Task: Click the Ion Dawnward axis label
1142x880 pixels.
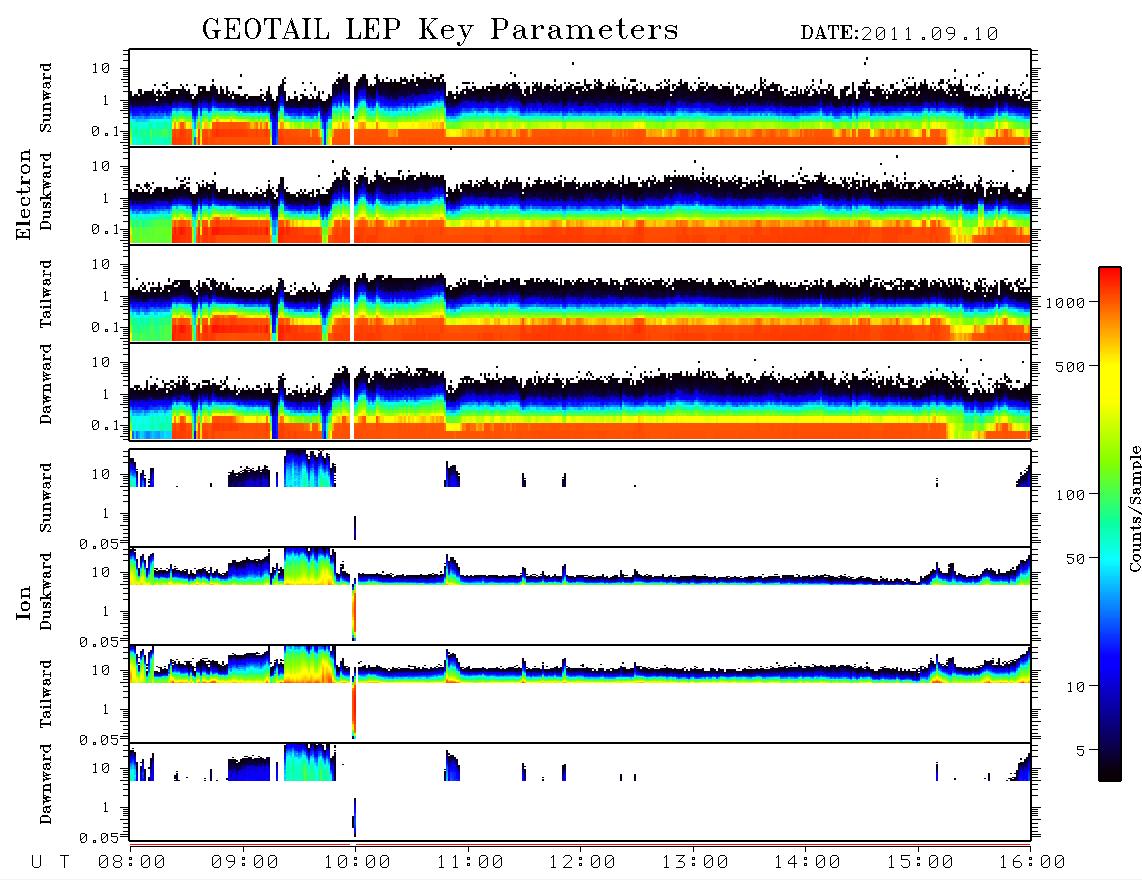Action: (x=46, y=784)
